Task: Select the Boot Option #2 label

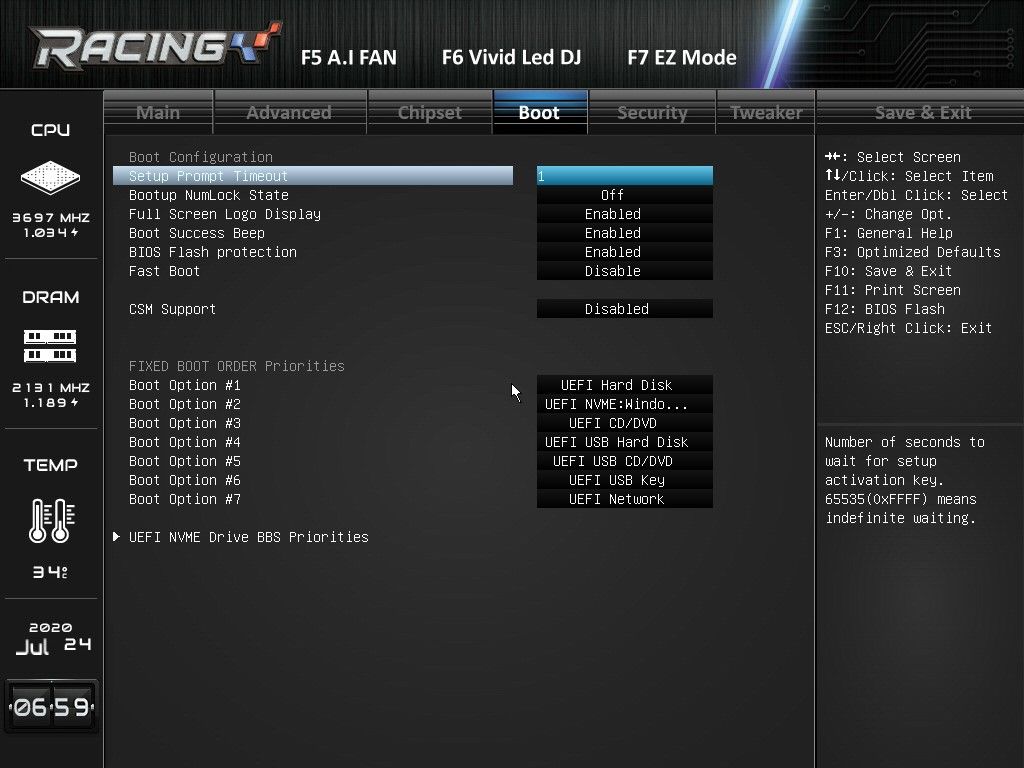Action: (x=185, y=404)
